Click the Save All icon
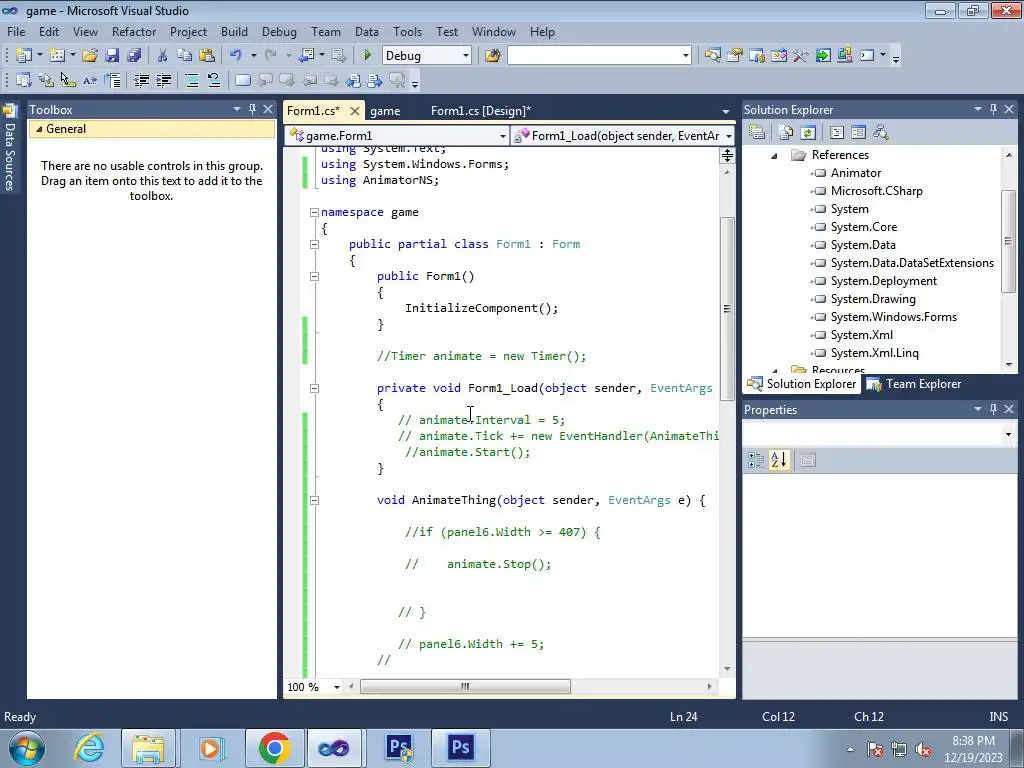This screenshot has height=768, width=1024. click(135, 56)
